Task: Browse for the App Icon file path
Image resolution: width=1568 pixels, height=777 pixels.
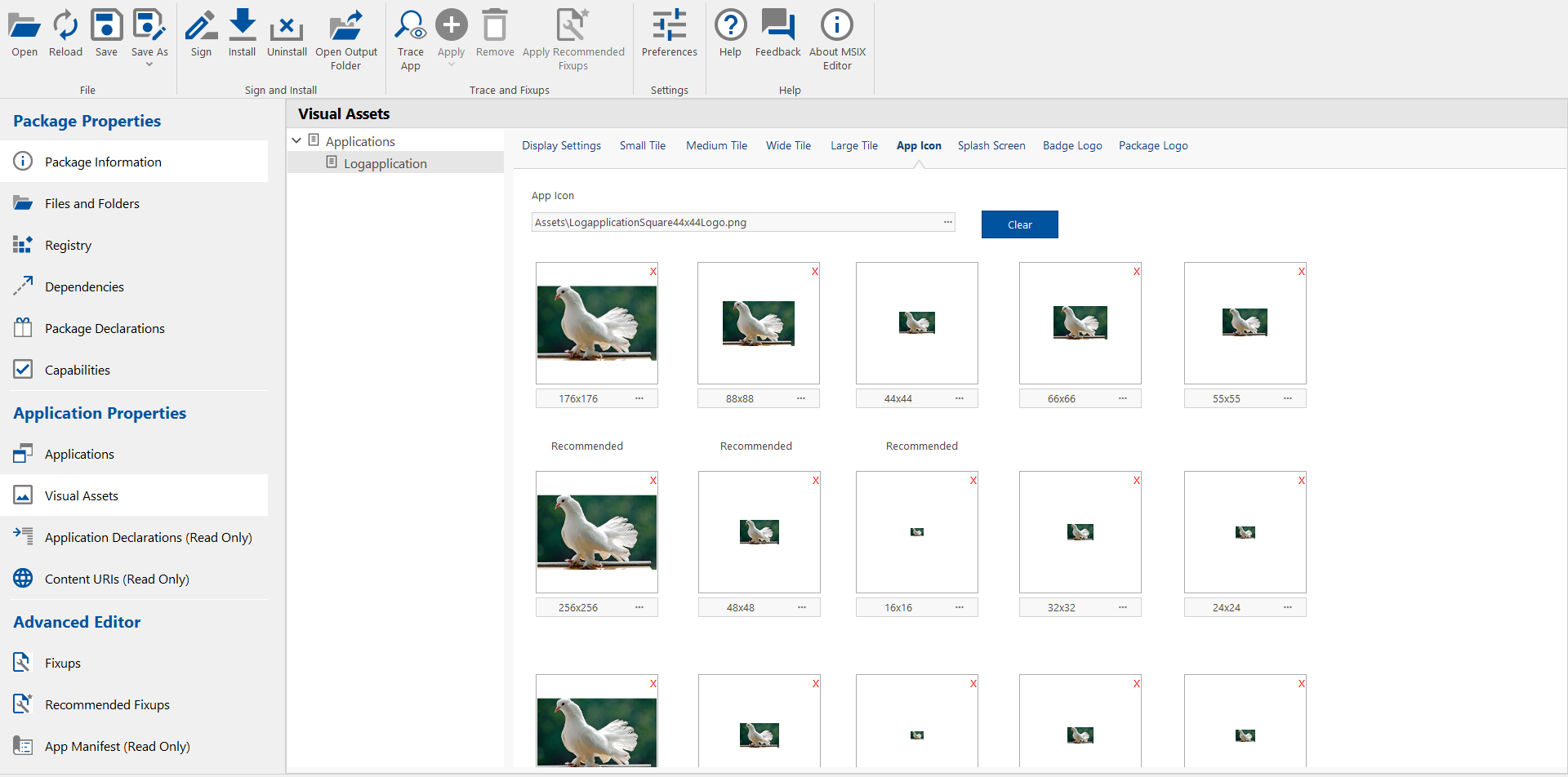Action: click(947, 222)
